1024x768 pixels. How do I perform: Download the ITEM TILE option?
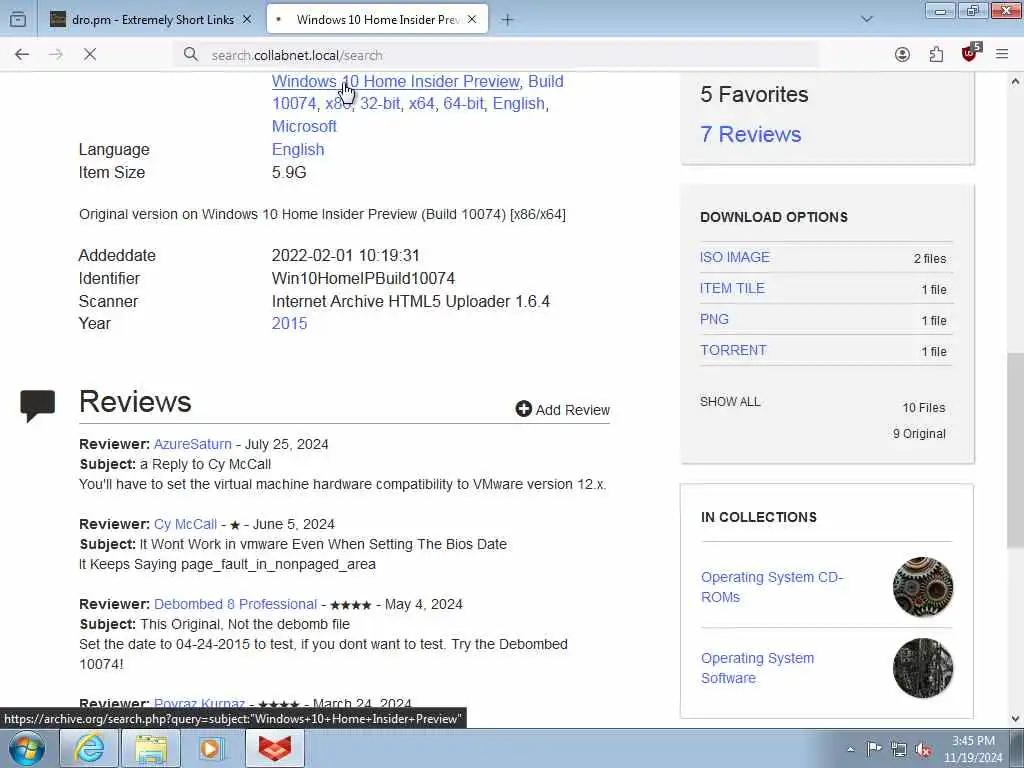pyautogui.click(x=732, y=289)
